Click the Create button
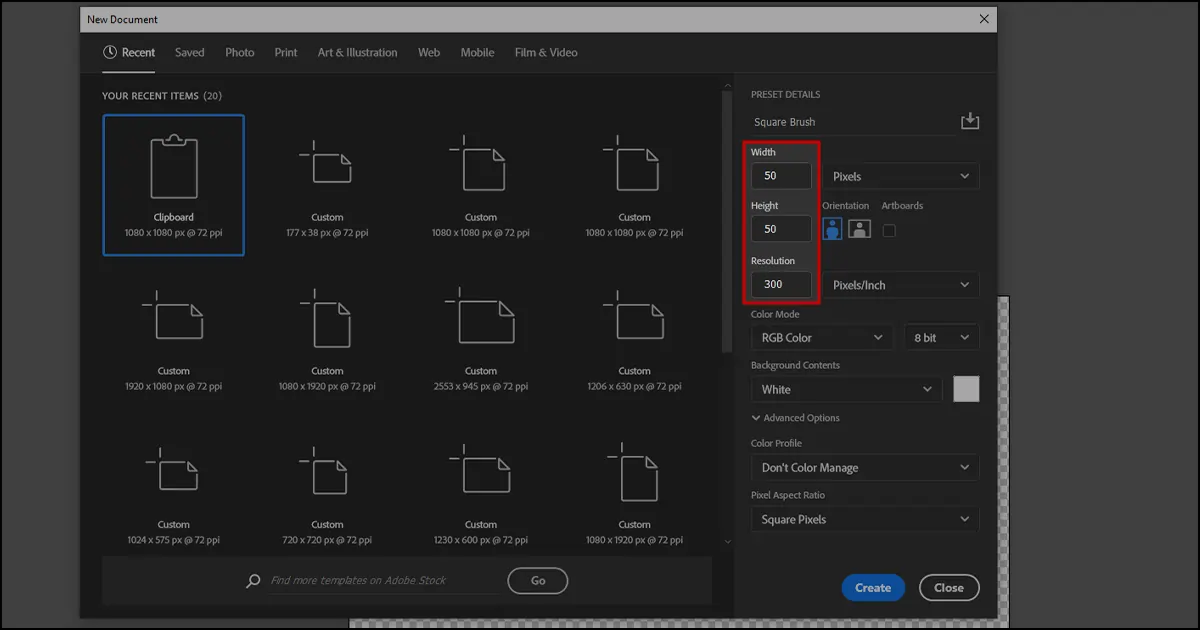Viewport: 1200px width, 630px height. 872,587
